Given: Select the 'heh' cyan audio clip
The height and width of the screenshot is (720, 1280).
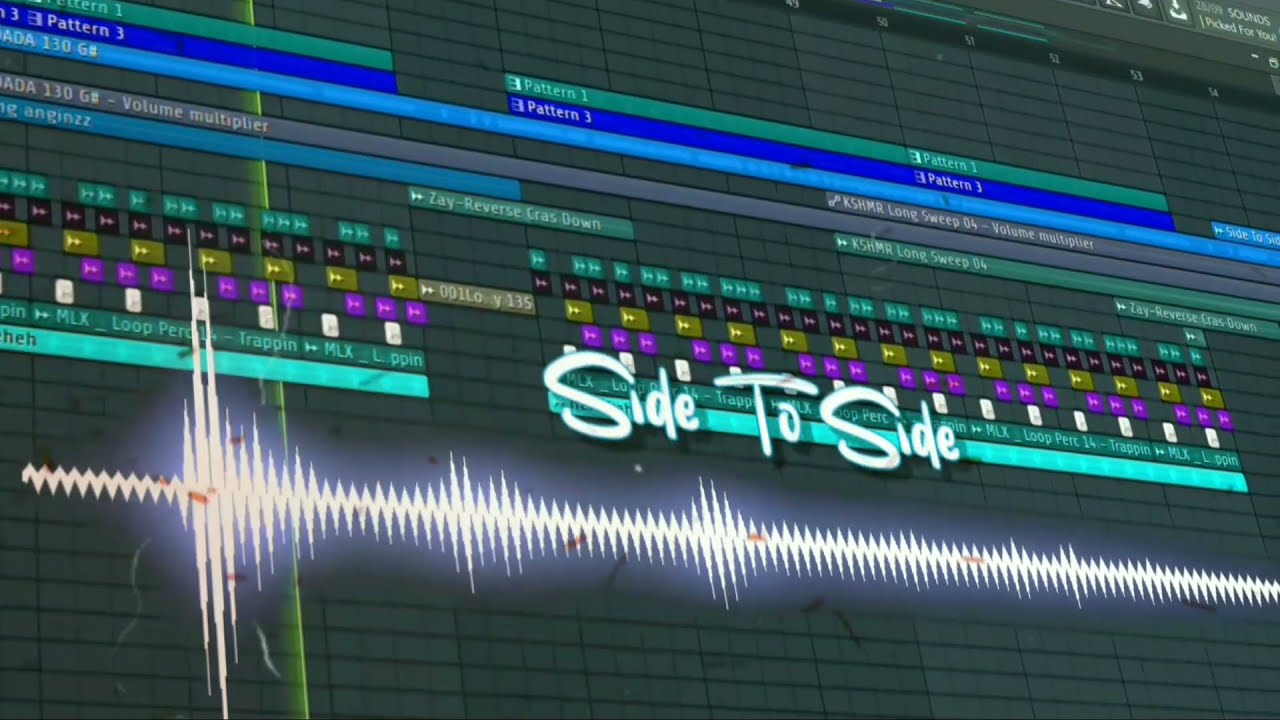Looking at the screenshot, I should 214,360.
